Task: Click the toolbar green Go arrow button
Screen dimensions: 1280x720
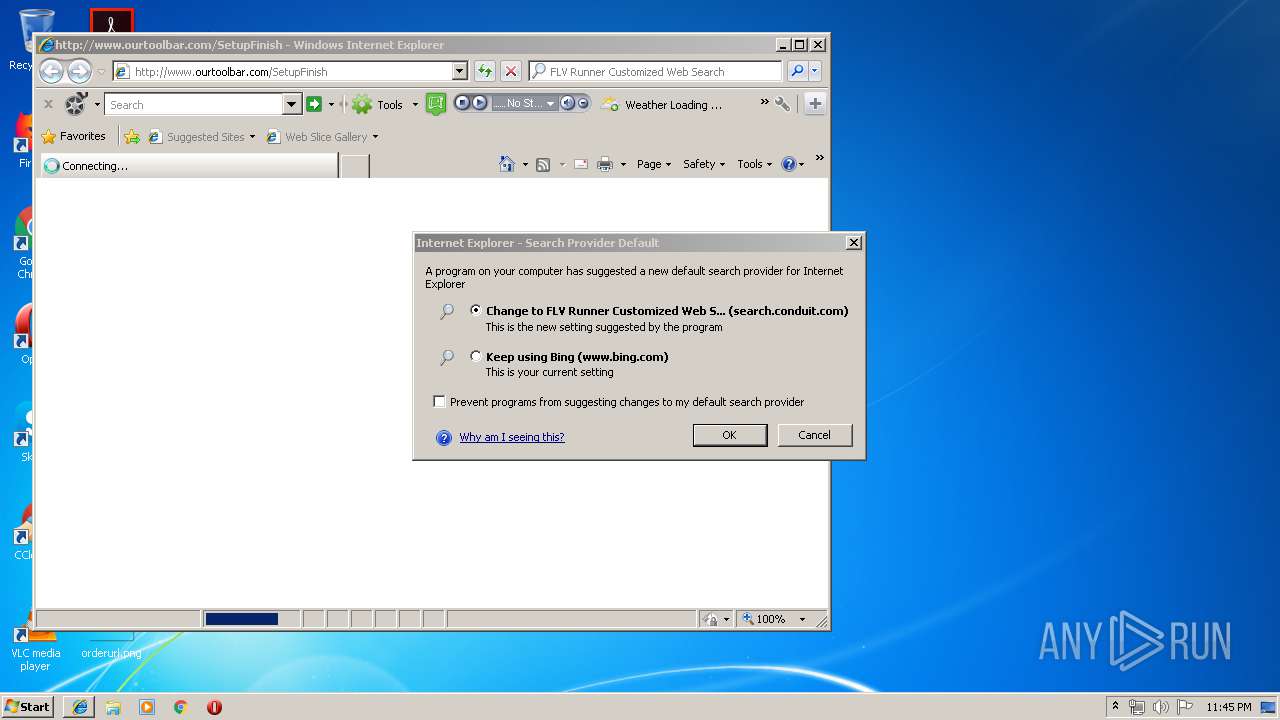Action: [314, 104]
